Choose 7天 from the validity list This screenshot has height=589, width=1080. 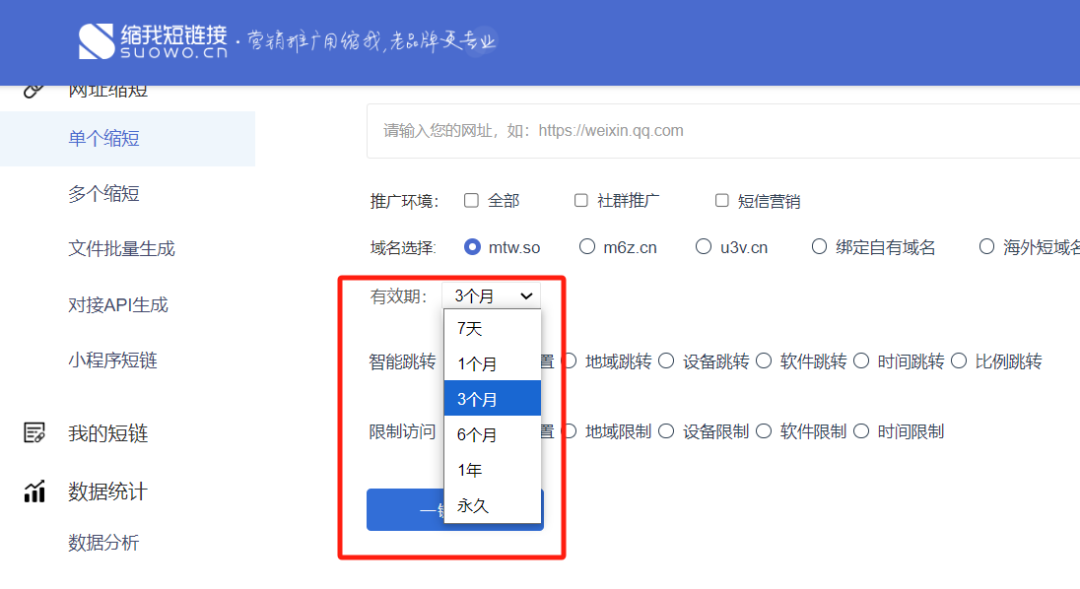pos(470,328)
